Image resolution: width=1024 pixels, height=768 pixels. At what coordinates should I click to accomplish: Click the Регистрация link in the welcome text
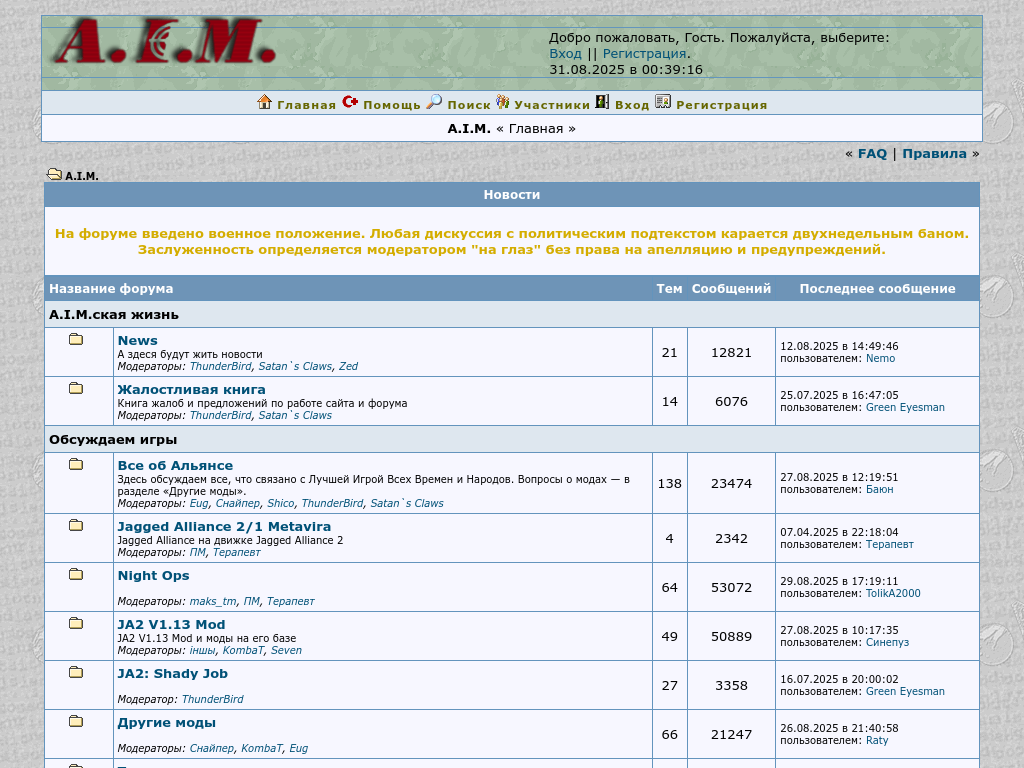pyautogui.click(x=644, y=54)
